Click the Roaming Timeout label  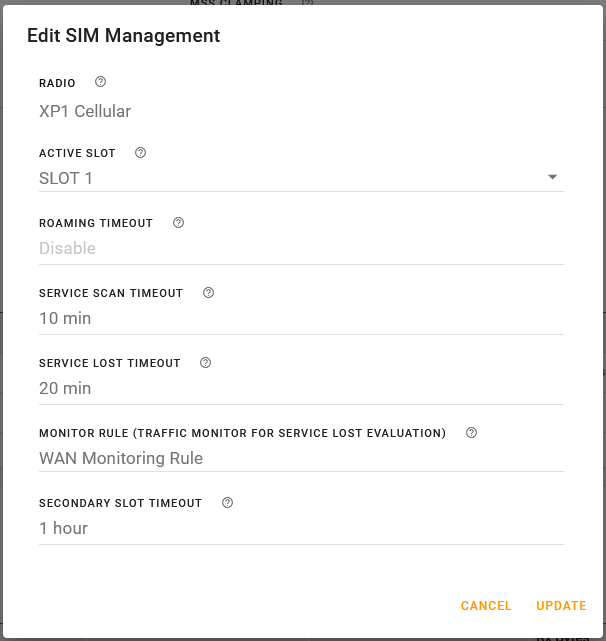(x=96, y=223)
